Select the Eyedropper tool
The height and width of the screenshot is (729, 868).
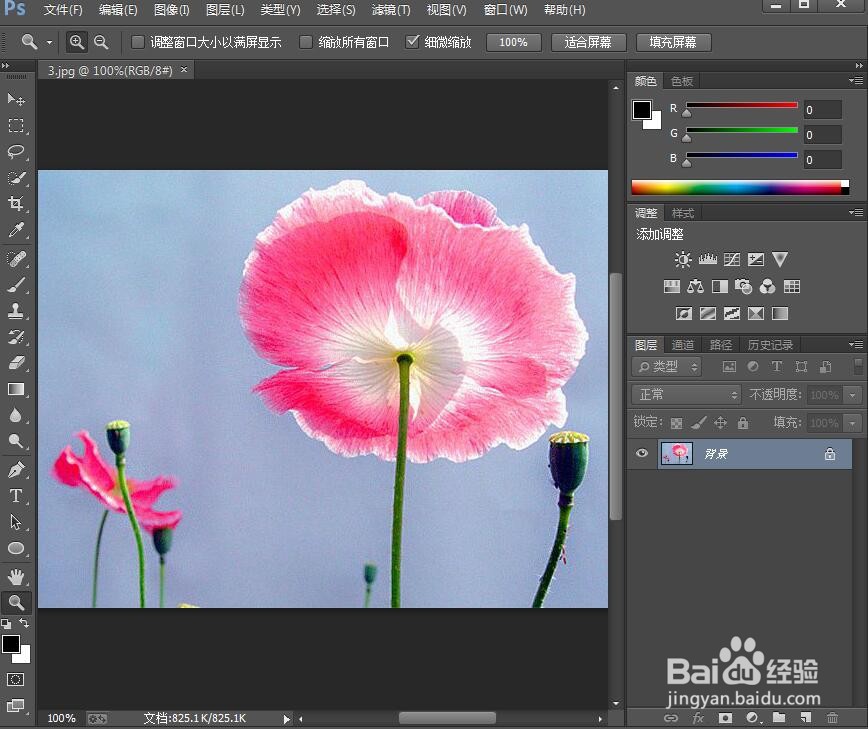pos(16,230)
